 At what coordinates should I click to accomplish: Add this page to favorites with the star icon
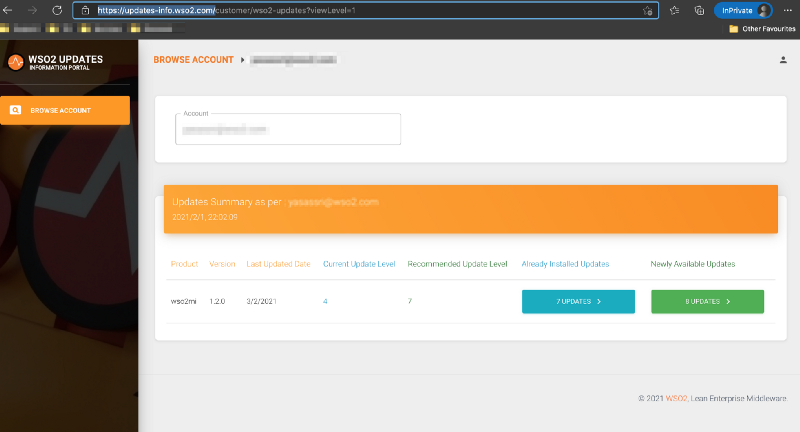pyautogui.click(x=648, y=10)
